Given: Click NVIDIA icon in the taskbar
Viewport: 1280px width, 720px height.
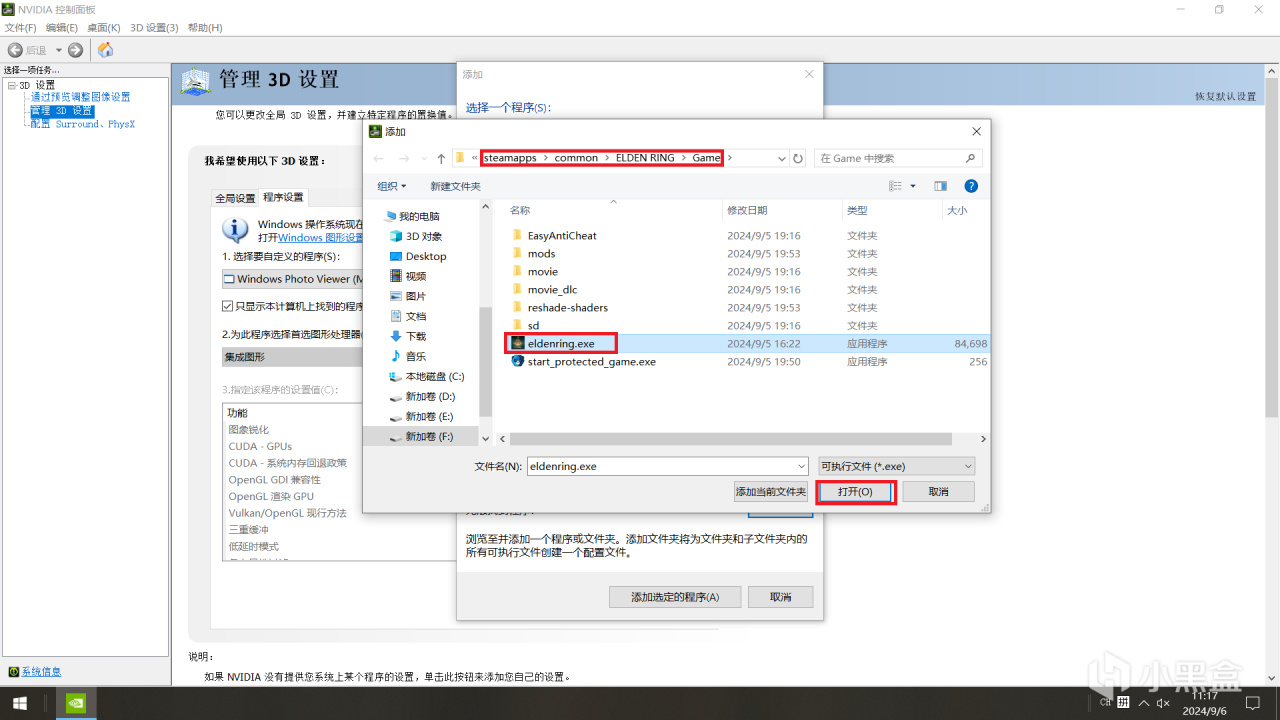Looking at the screenshot, I should pyautogui.click(x=76, y=702).
